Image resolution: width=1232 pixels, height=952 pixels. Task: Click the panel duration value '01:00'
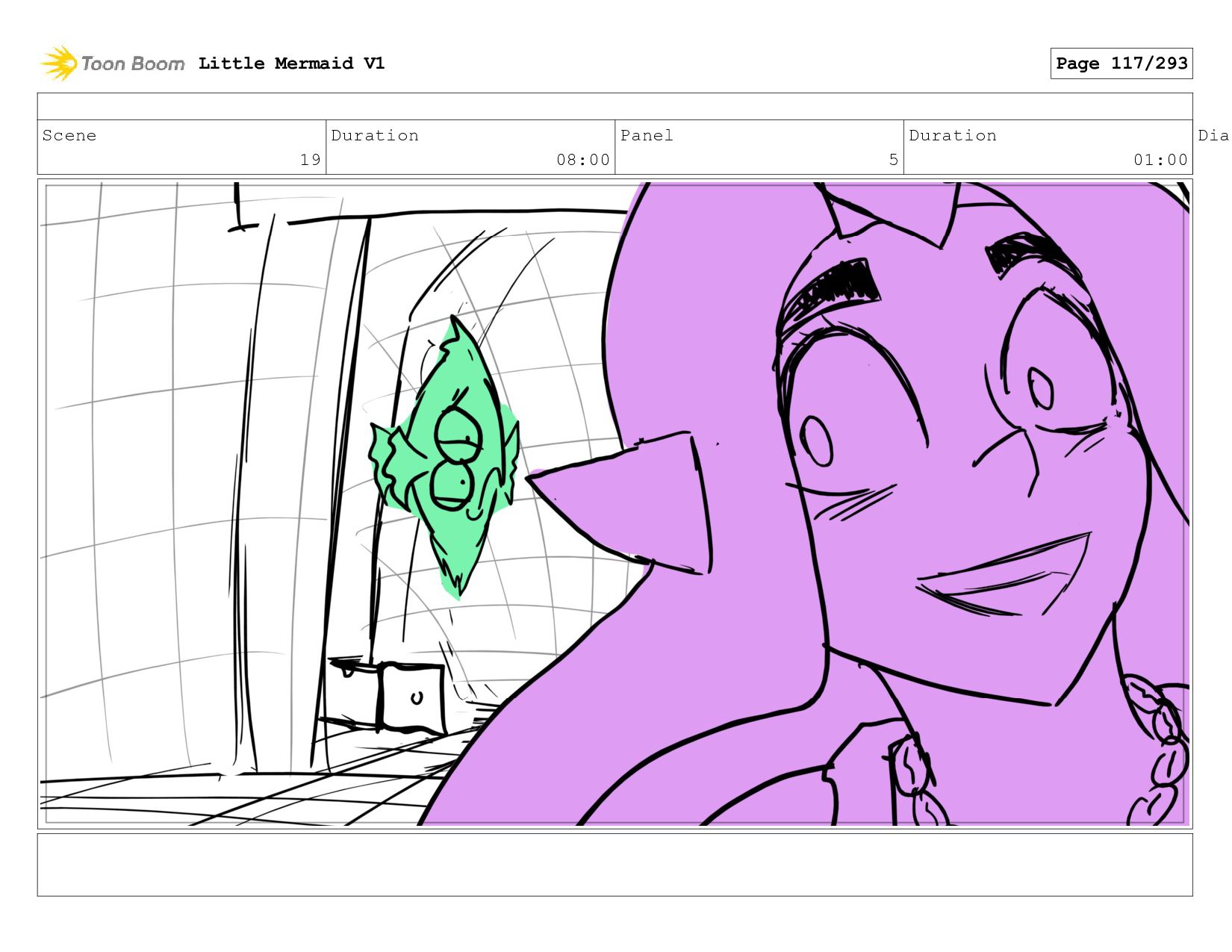pyautogui.click(x=1160, y=160)
